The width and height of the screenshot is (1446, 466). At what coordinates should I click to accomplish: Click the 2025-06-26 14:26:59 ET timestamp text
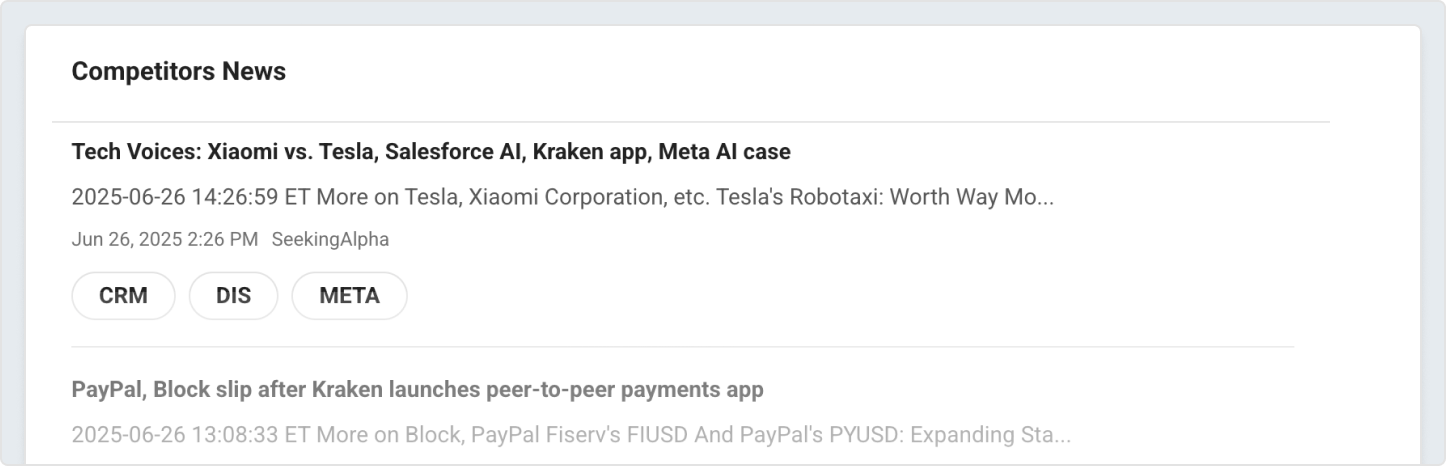[188, 197]
